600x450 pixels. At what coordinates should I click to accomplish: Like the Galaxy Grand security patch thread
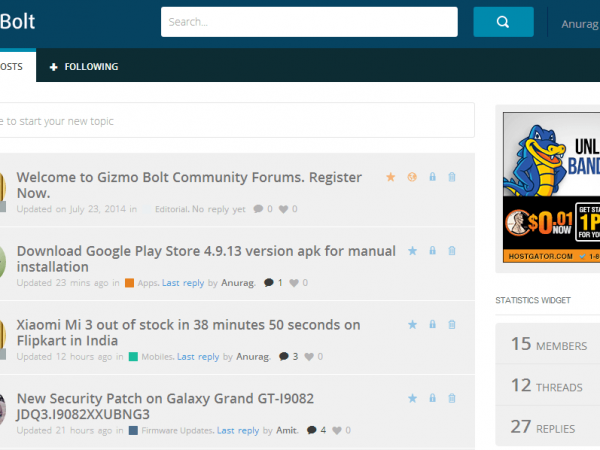coord(337,431)
